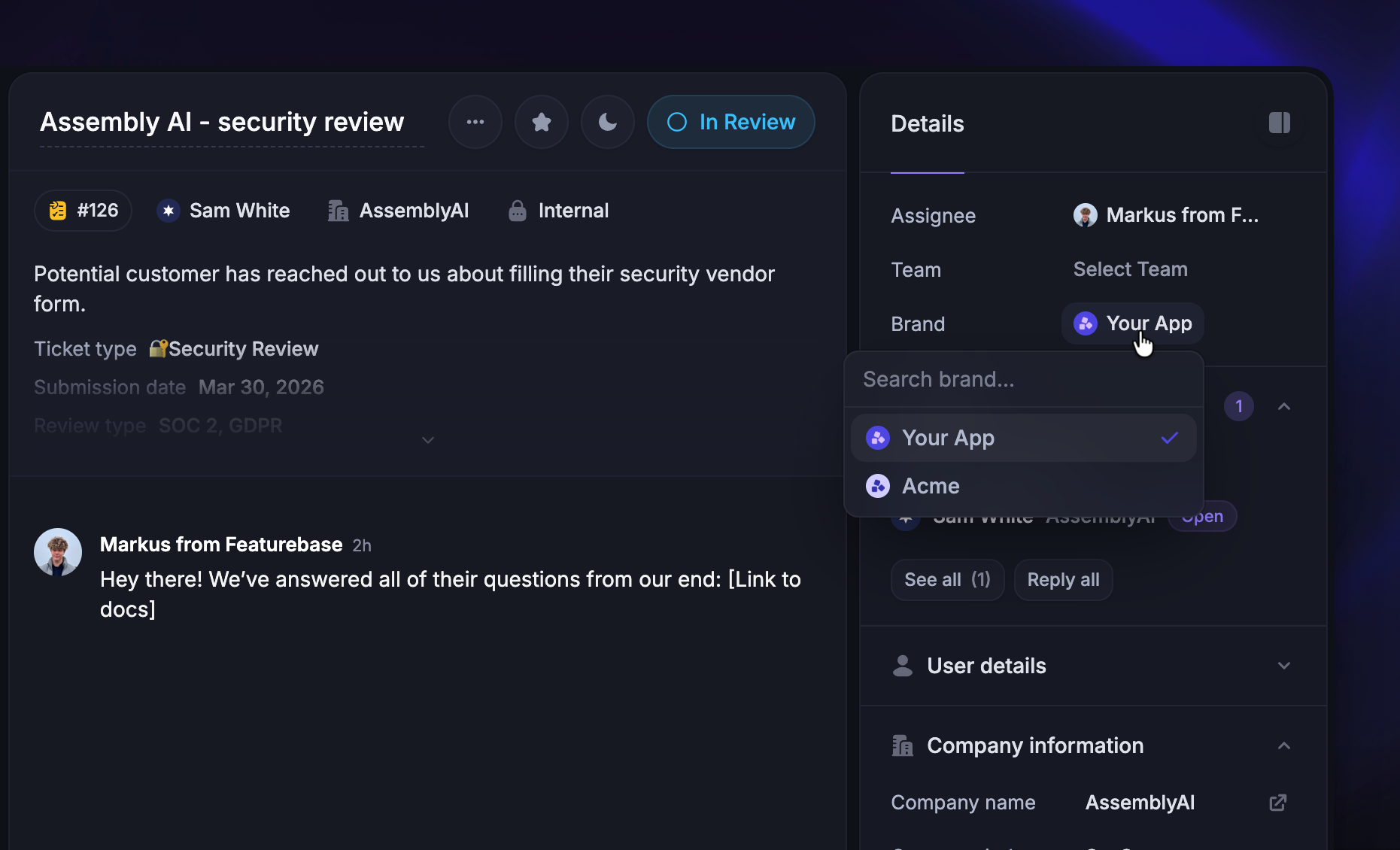Open the Your App brand selector
Image resolution: width=1400 pixels, height=850 pixels.
(x=1133, y=323)
